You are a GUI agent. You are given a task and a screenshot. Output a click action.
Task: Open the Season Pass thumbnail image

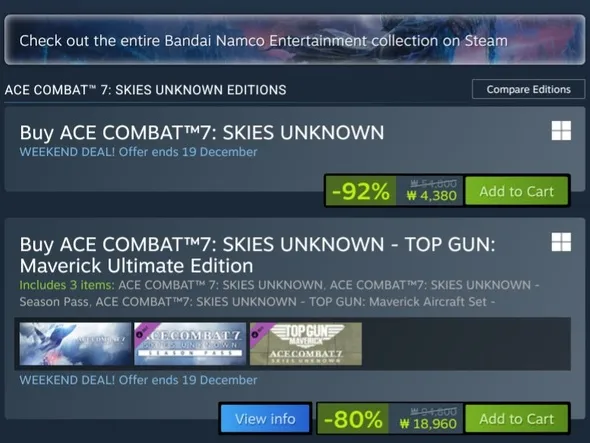pyautogui.click(x=190, y=344)
